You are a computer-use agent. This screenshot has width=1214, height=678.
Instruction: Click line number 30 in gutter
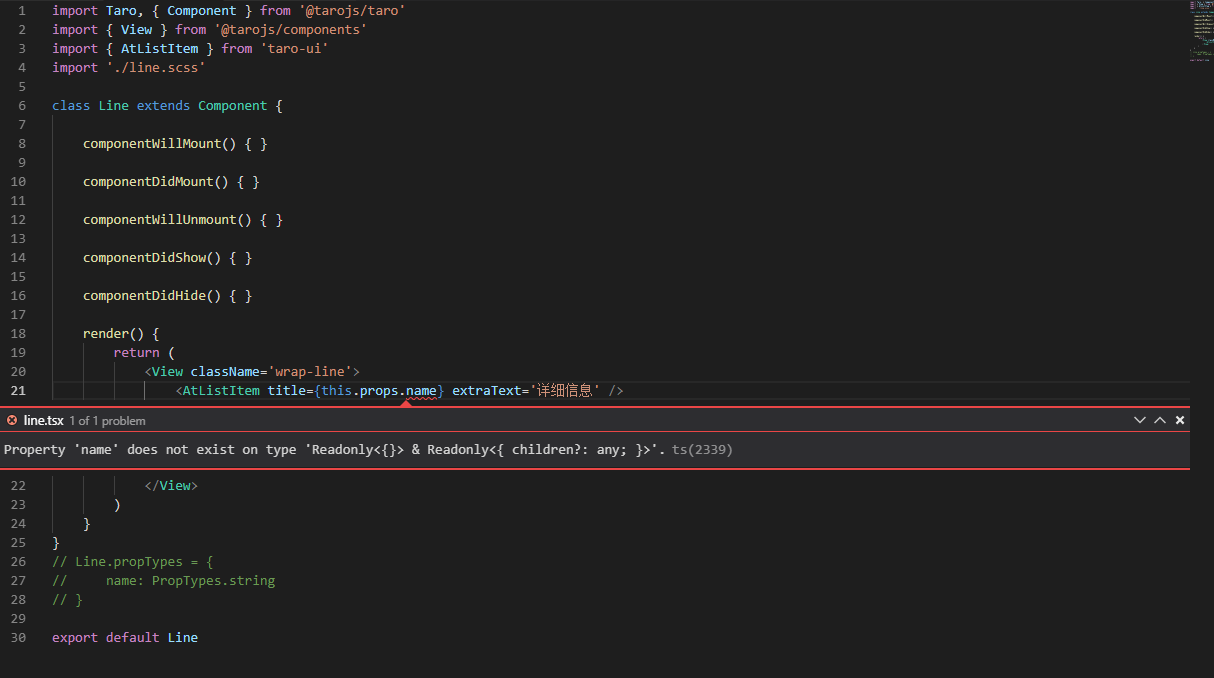tap(18, 637)
